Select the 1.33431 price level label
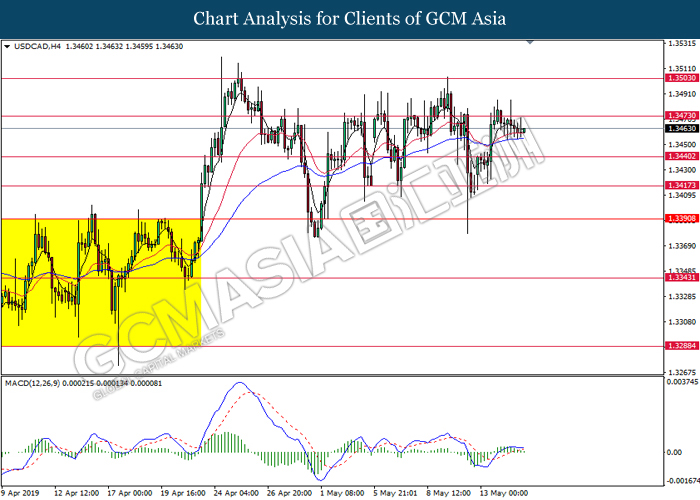 pyautogui.click(x=682, y=278)
